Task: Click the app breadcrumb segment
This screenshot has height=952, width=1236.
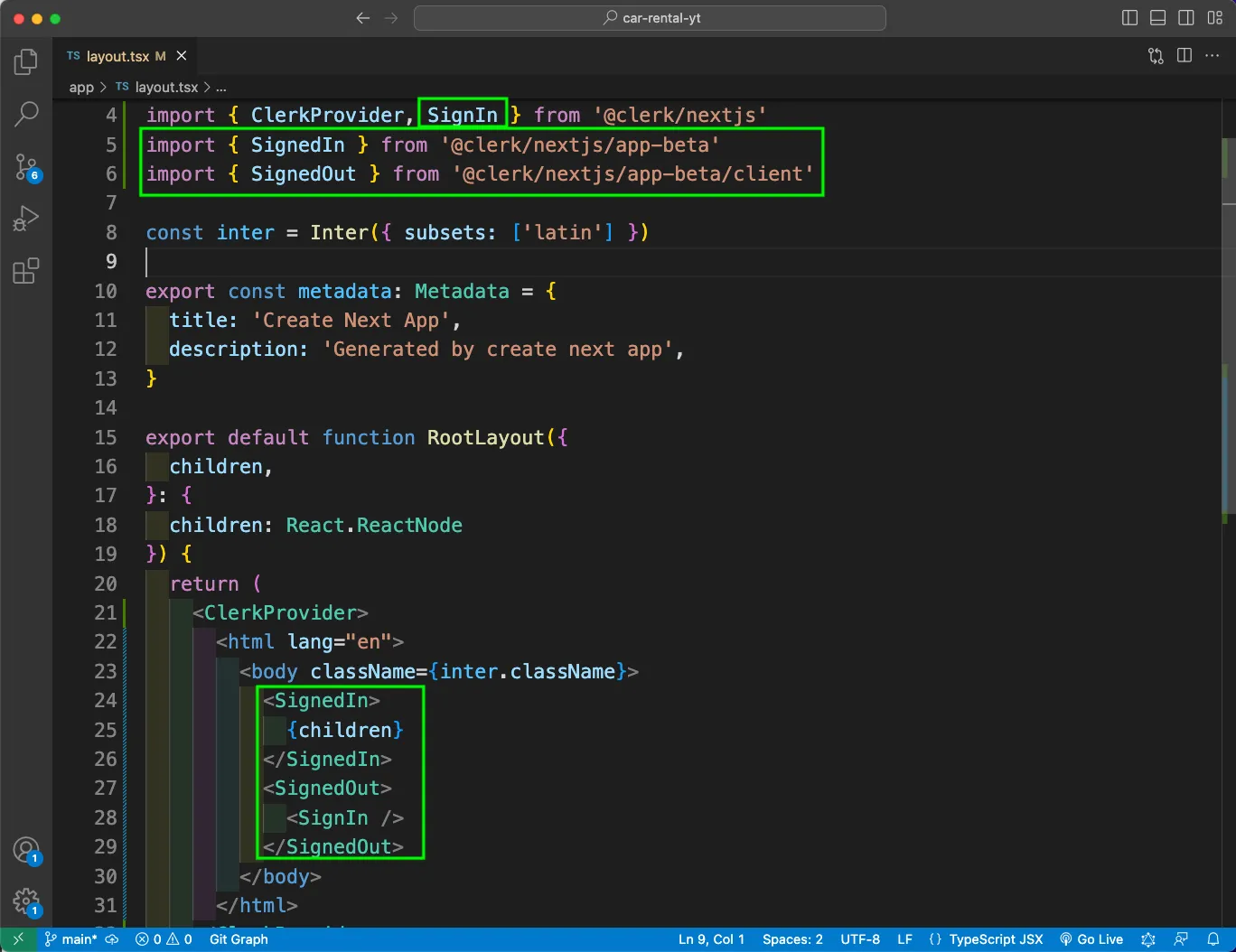Action: [x=81, y=88]
